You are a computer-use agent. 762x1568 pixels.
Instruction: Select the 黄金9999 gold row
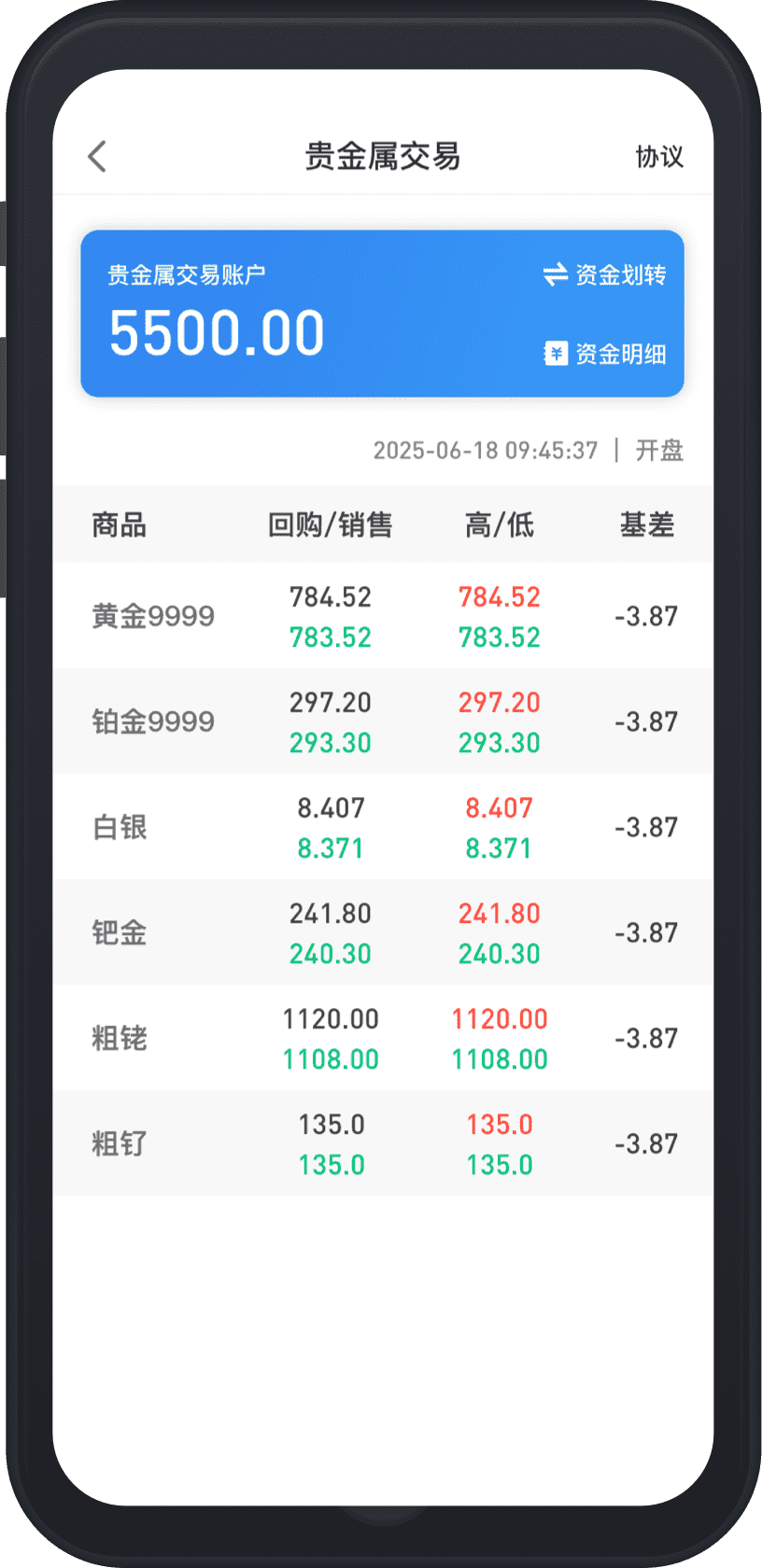(x=153, y=616)
